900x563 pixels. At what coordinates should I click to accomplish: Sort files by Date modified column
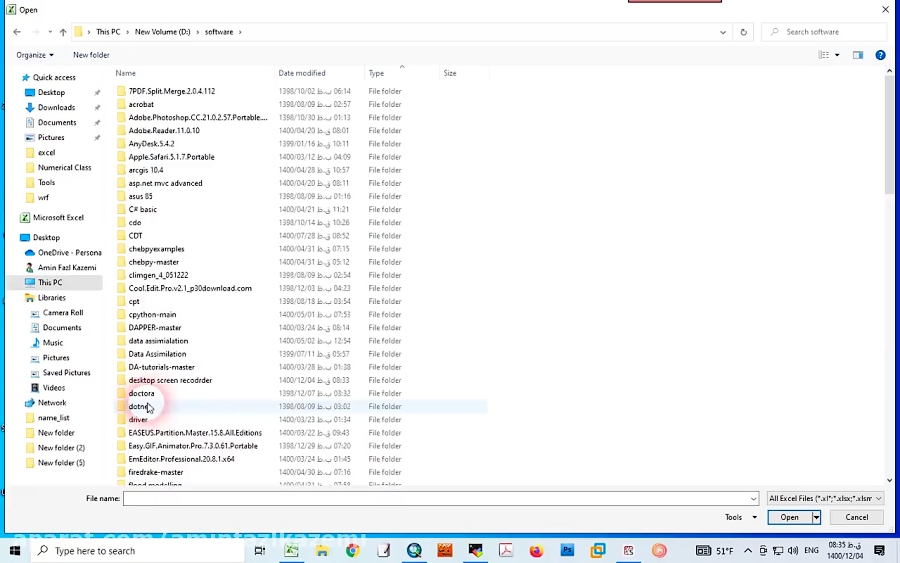coord(302,73)
